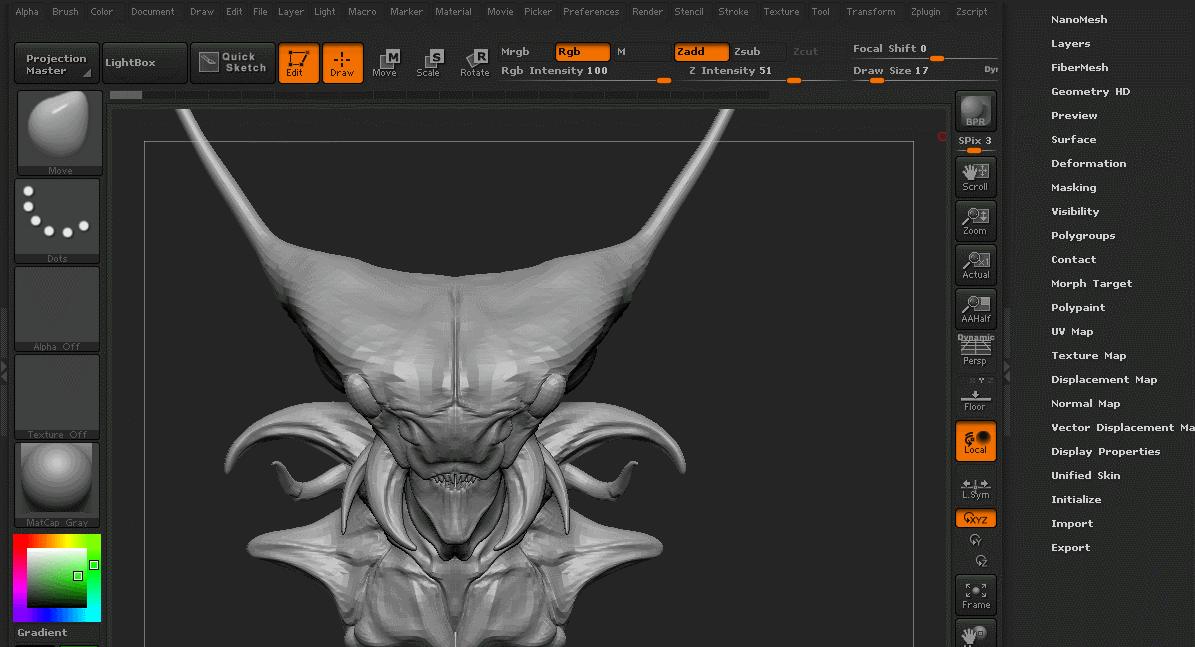1195x647 pixels.
Task: Select the Scale transform tool
Action: (x=428, y=62)
